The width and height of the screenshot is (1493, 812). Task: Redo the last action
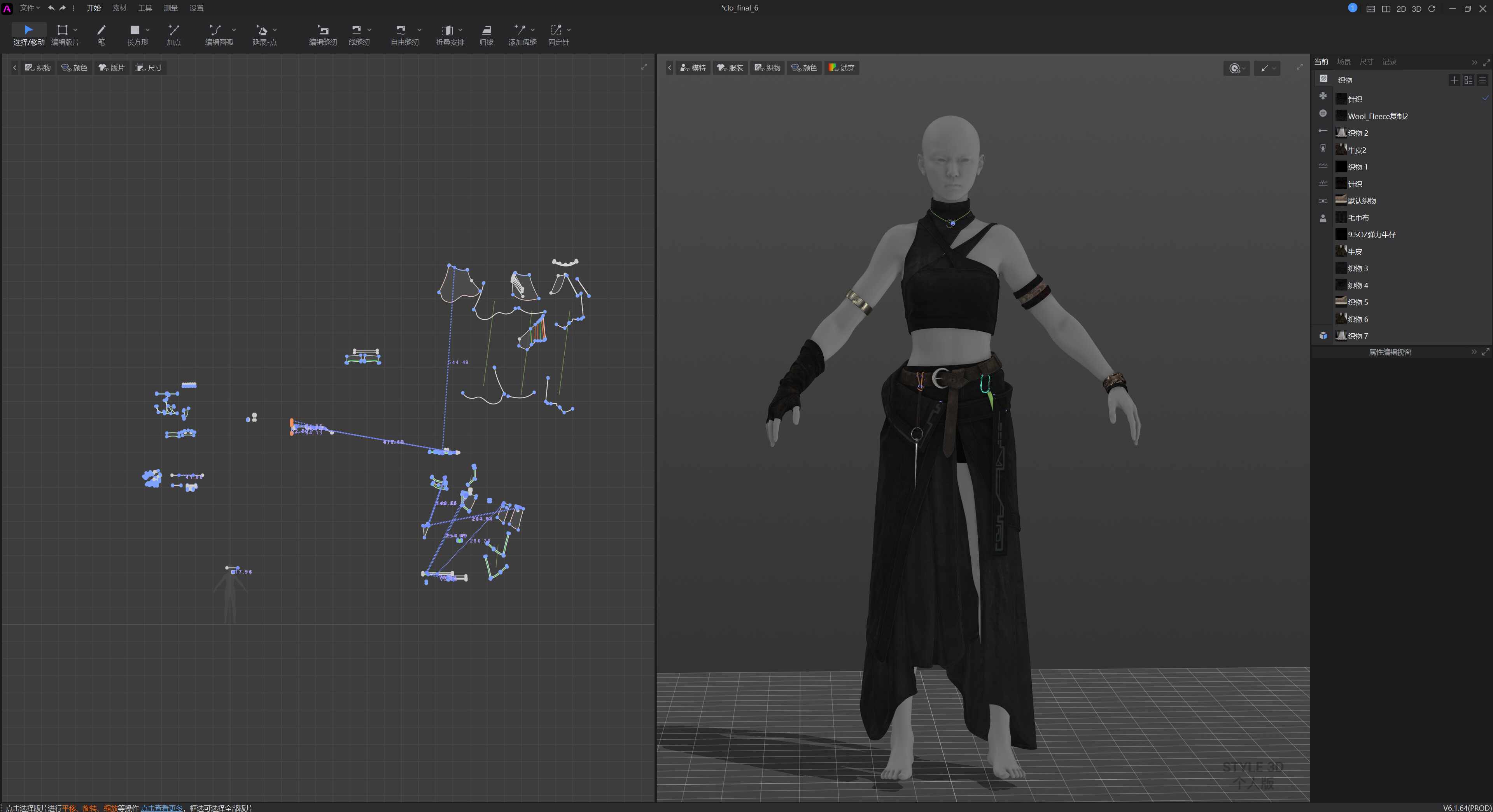point(63,8)
